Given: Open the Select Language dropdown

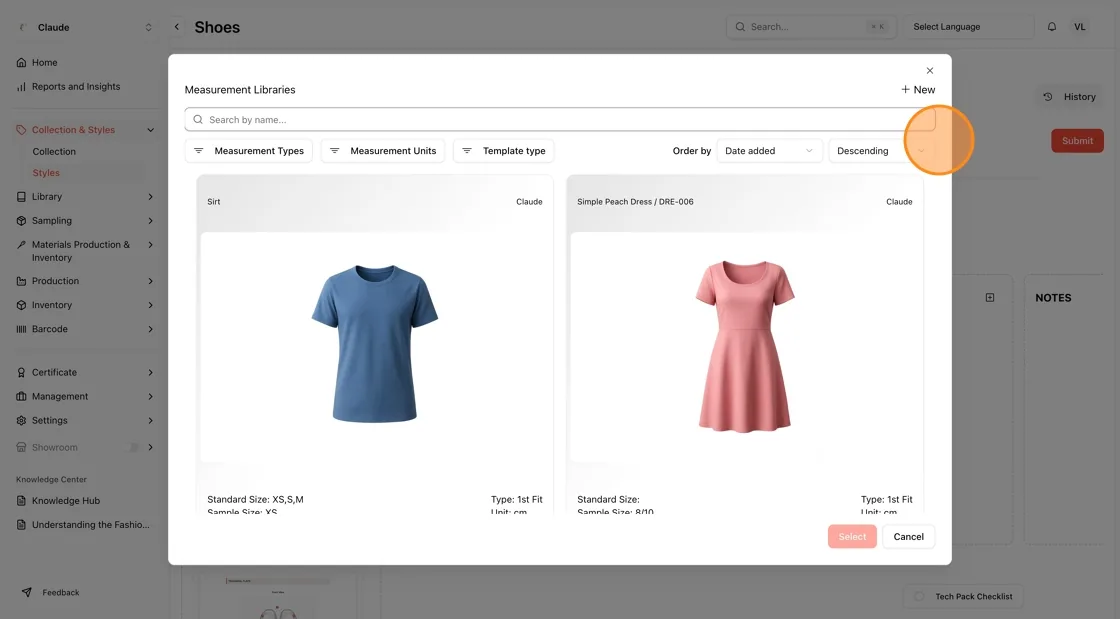Looking at the screenshot, I should [x=969, y=27].
